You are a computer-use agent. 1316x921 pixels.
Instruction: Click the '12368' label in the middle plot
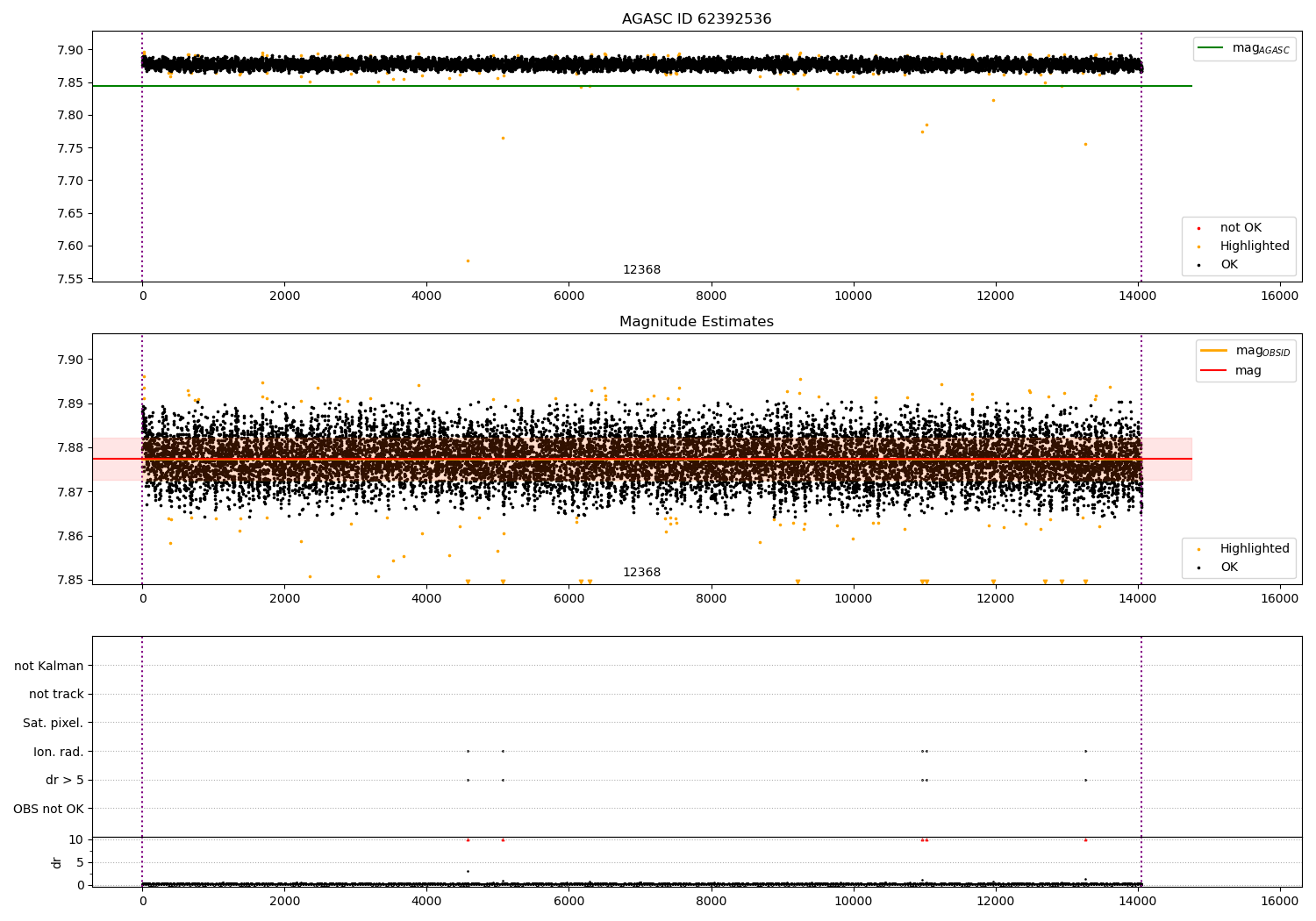(x=641, y=573)
